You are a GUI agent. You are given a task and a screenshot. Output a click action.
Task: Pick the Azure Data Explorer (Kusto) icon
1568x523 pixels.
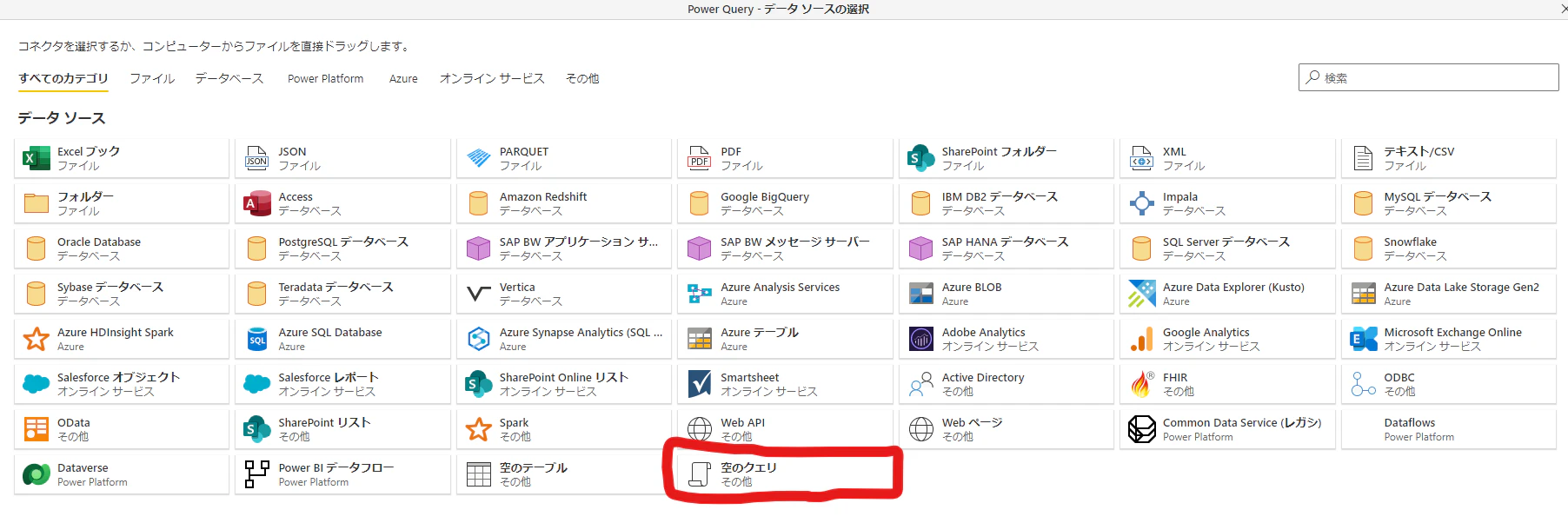pyautogui.click(x=1141, y=294)
